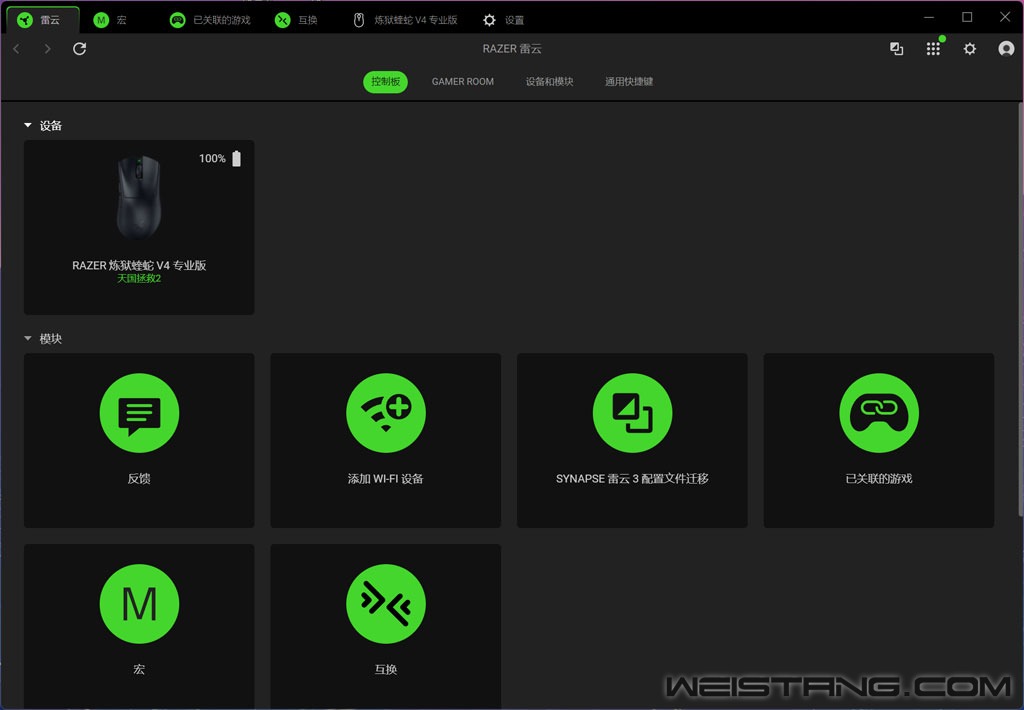Open SYNAPSE 雷云 3 配置文件迁移 module icon
The image size is (1024, 710).
pos(632,412)
